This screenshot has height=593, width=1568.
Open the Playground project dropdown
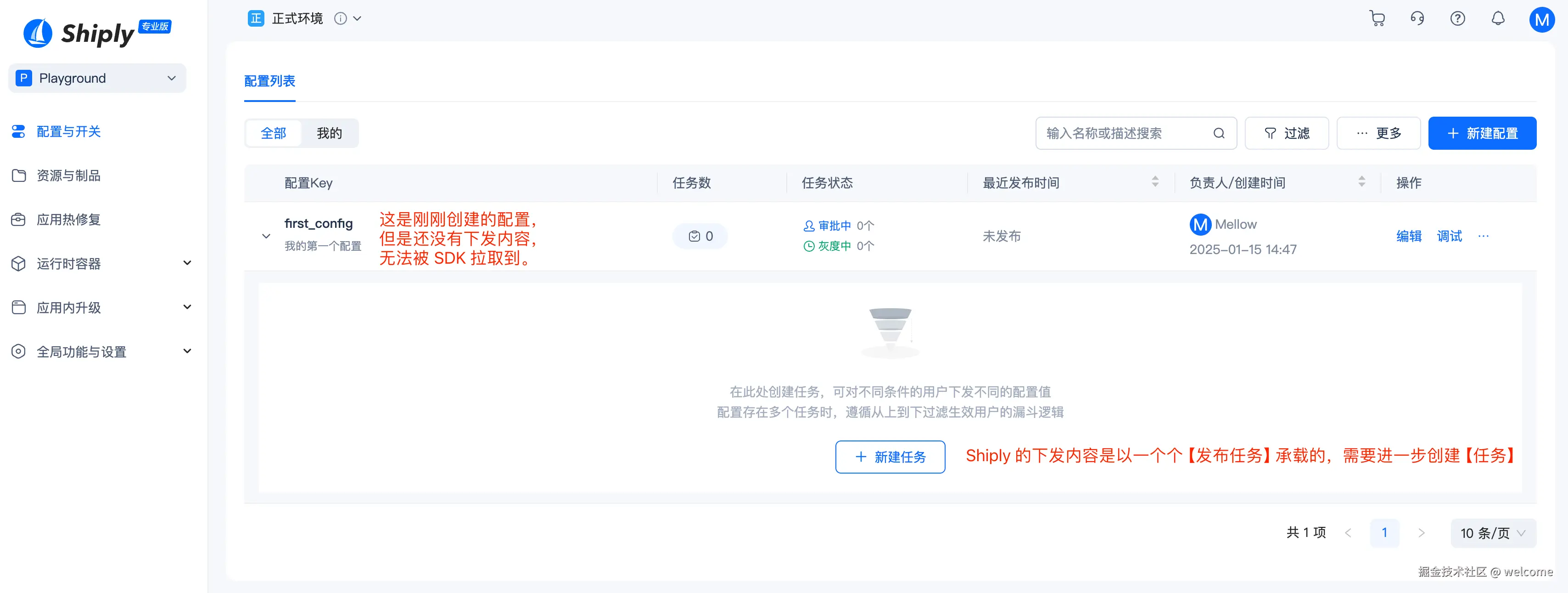click(x=97, y=78)
